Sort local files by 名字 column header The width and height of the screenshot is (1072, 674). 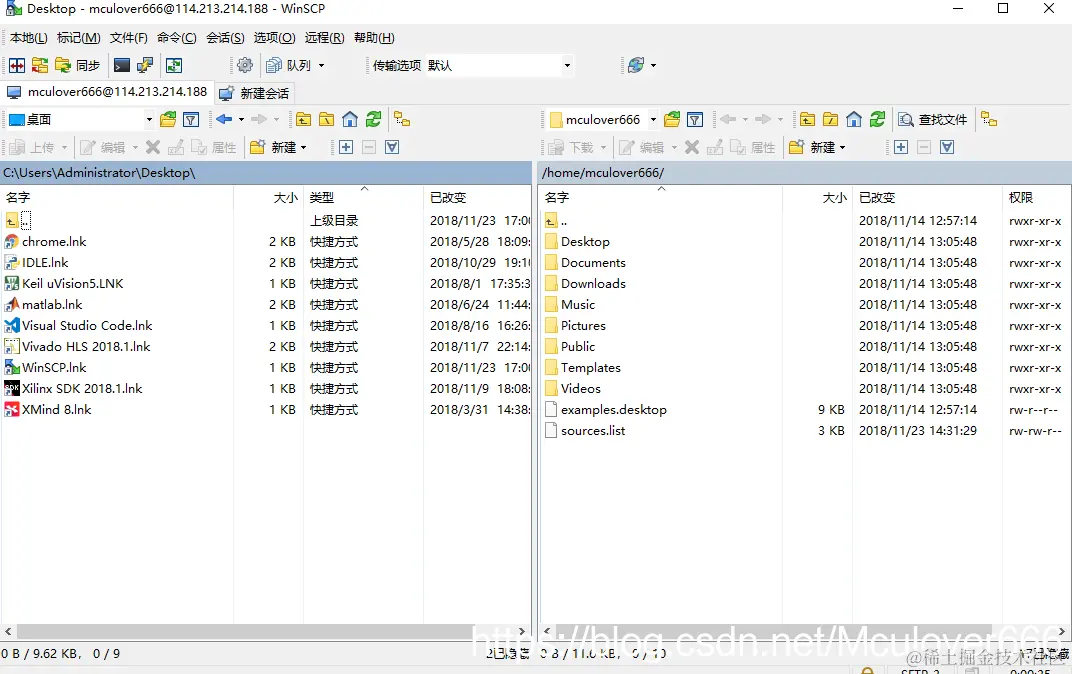117,198
